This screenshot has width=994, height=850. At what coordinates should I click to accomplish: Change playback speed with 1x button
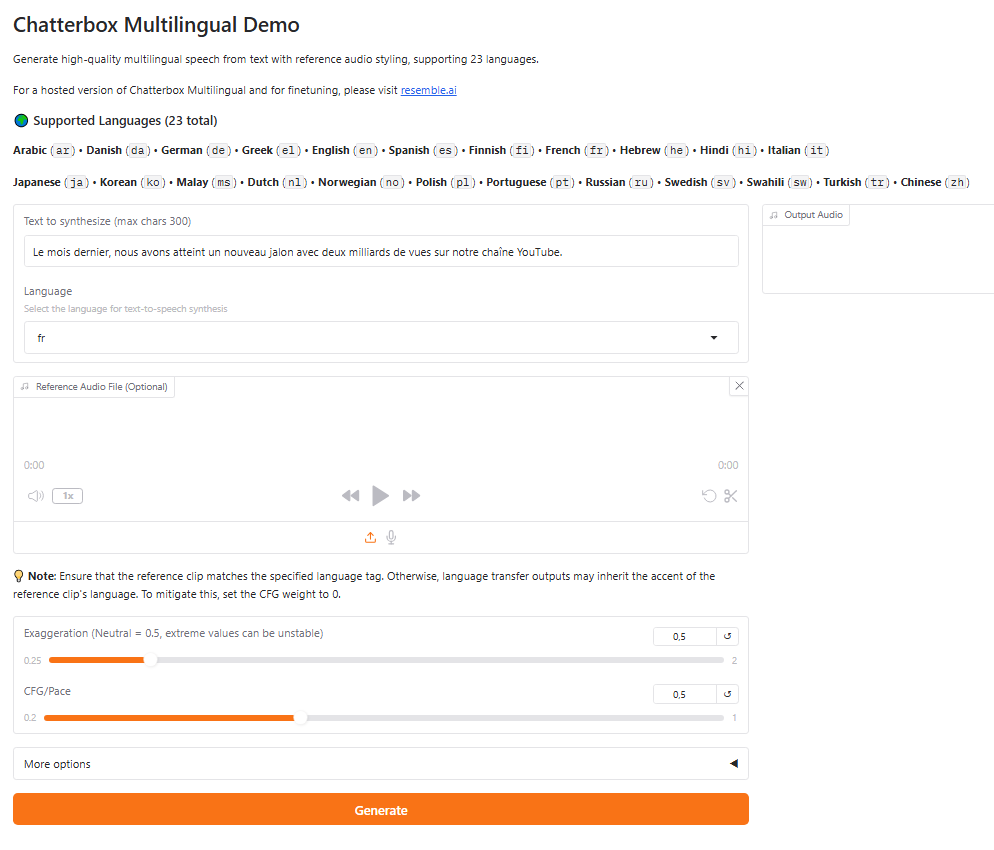click(68, 496)
